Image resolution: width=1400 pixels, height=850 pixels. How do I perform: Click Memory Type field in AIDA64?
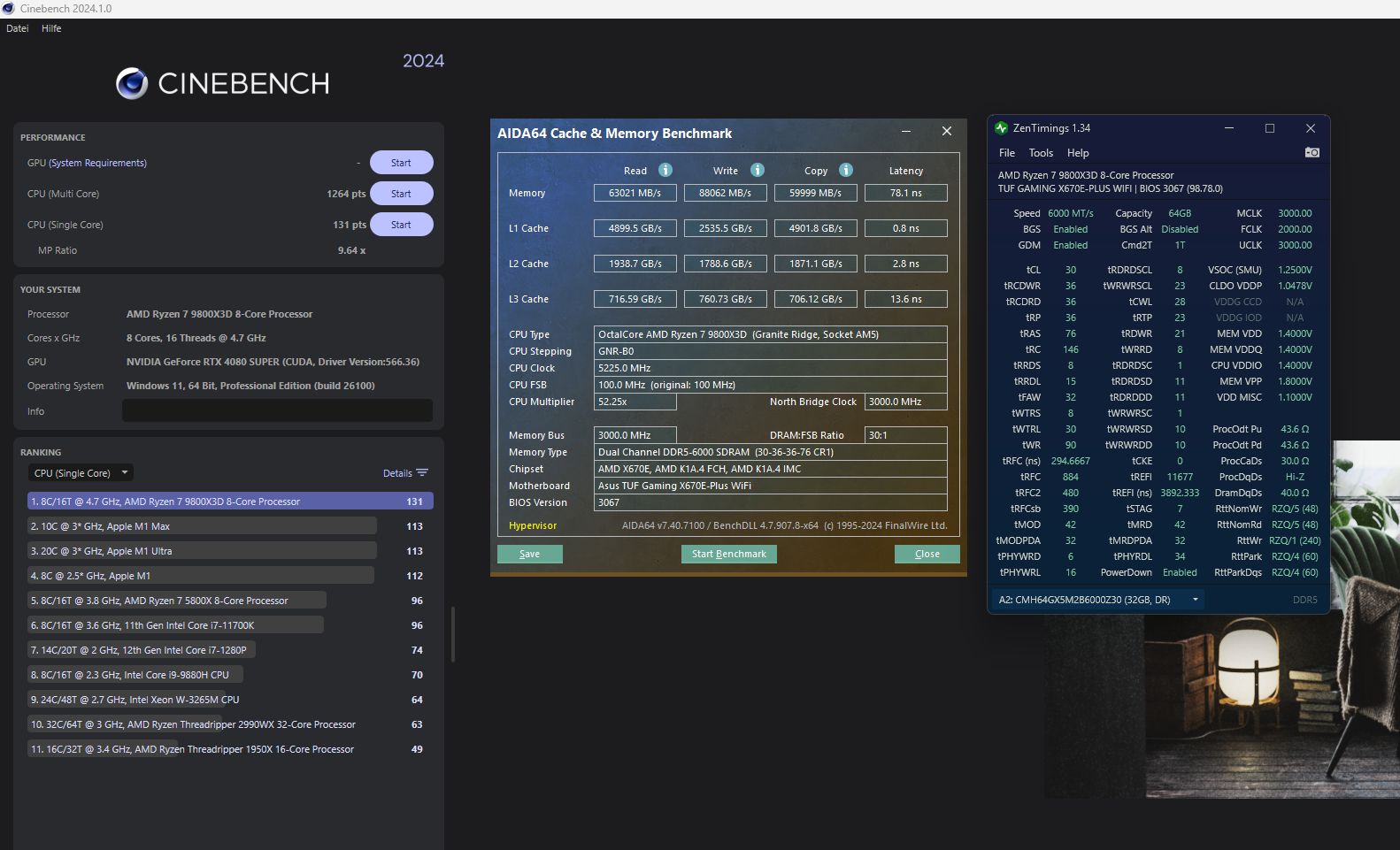[771, 452]
